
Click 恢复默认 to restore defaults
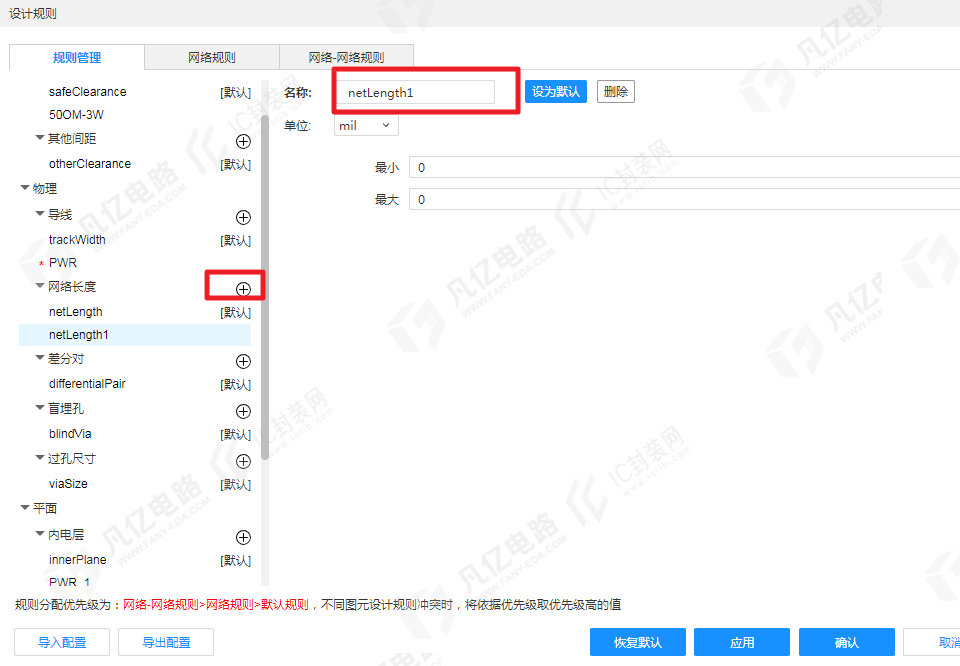tap(638, 642)
